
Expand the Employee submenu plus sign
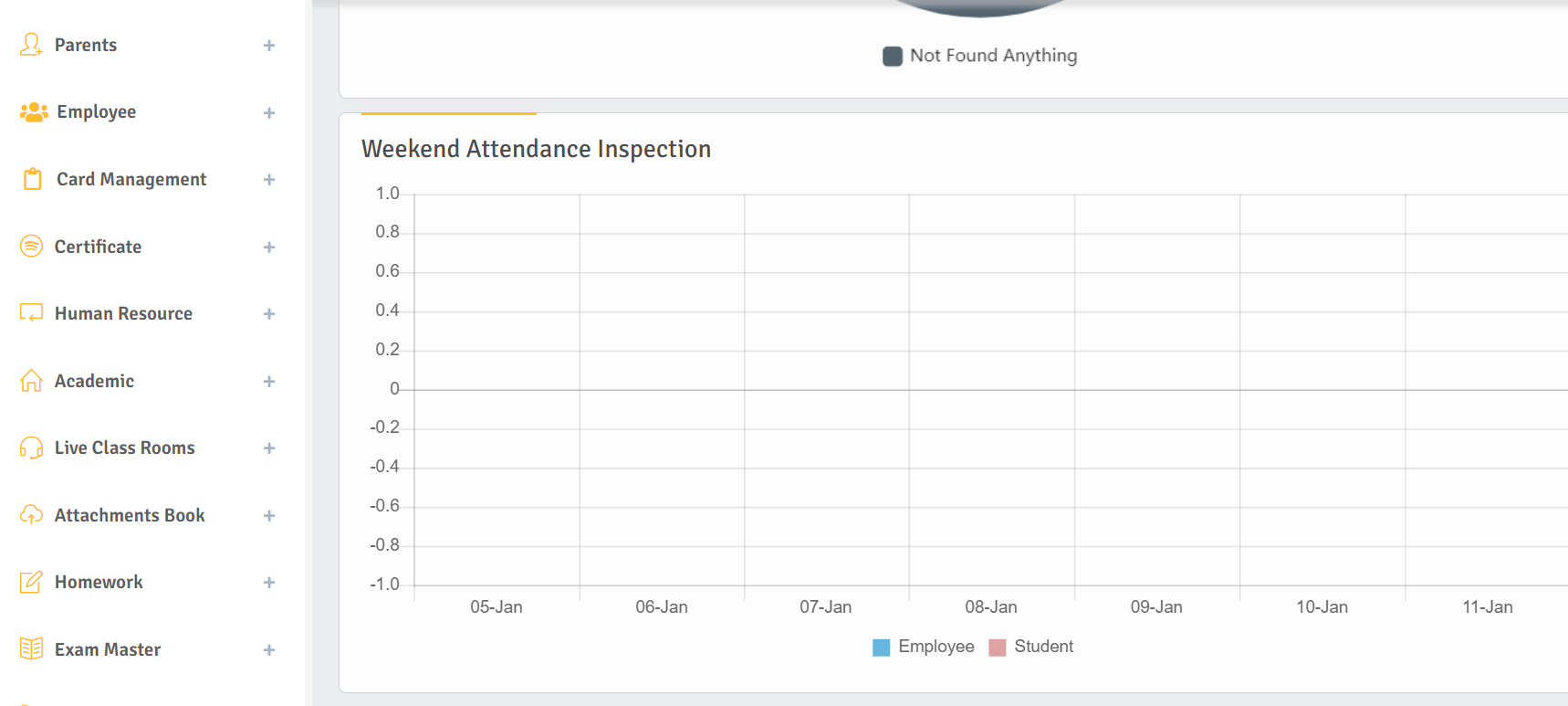269,113
